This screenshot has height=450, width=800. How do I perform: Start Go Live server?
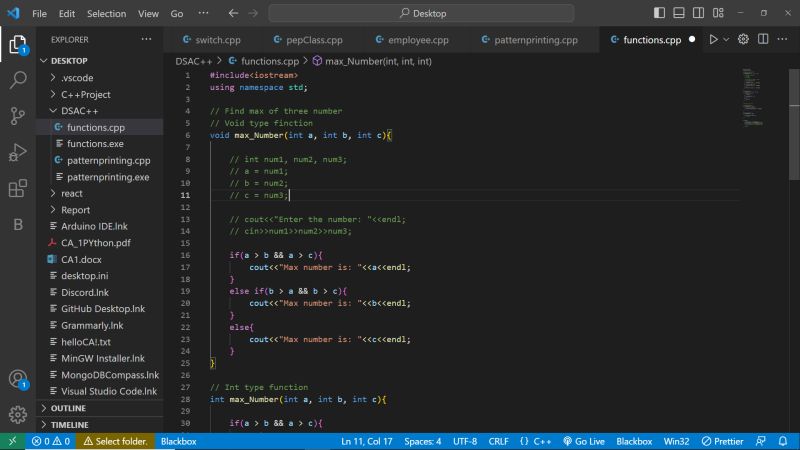(x=584, y=441)
